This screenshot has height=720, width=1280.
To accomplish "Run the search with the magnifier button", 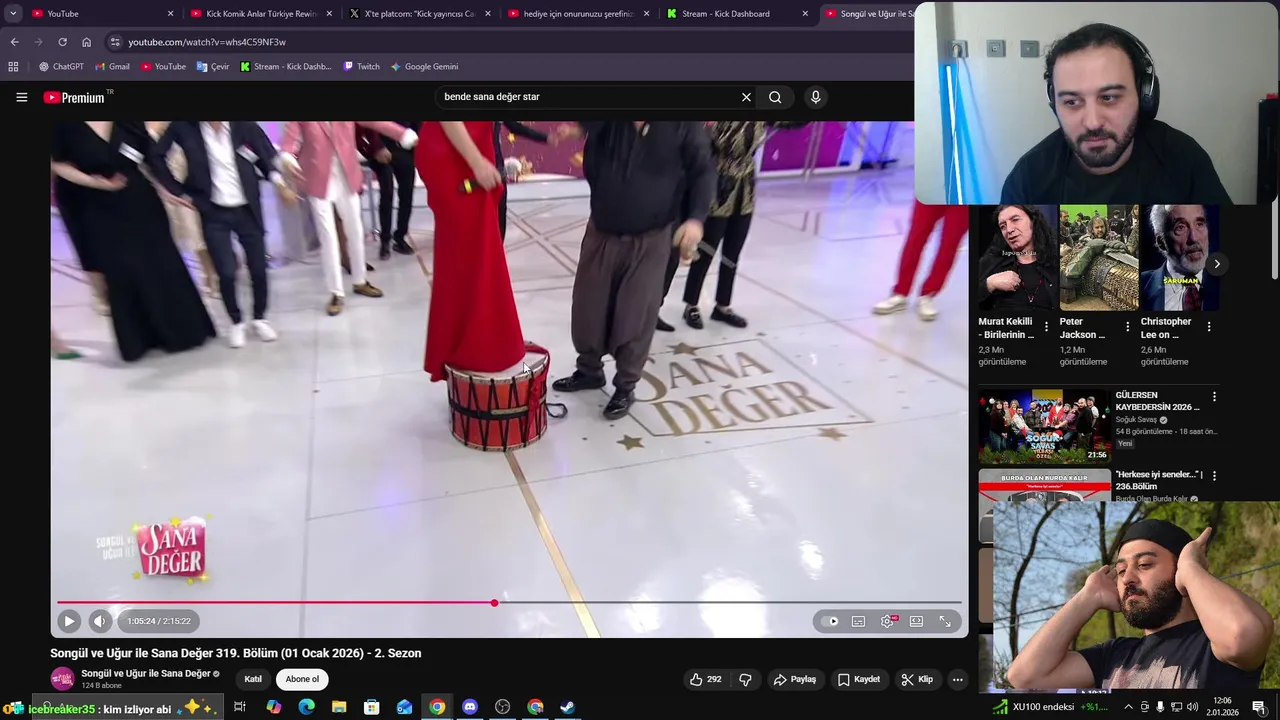I will tap(775, 97).
